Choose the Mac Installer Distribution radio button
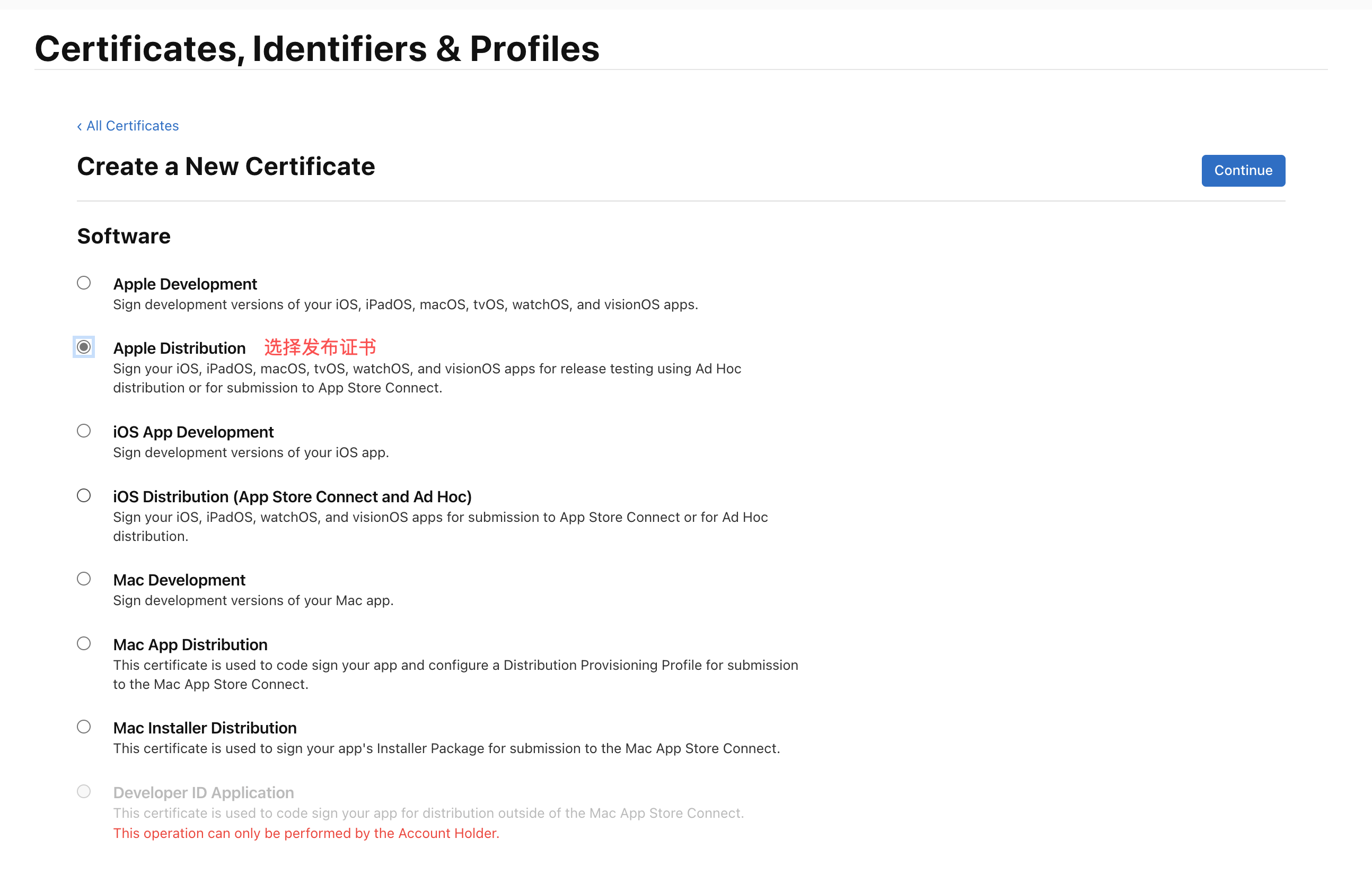Image resolution: width=1372 pixels, height=891 pixels. pyautogui.click(x=84, y=727)
